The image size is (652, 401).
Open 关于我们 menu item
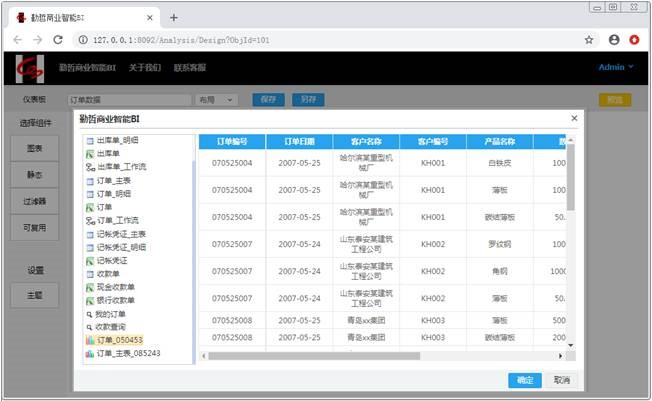(x=145, y=68)
